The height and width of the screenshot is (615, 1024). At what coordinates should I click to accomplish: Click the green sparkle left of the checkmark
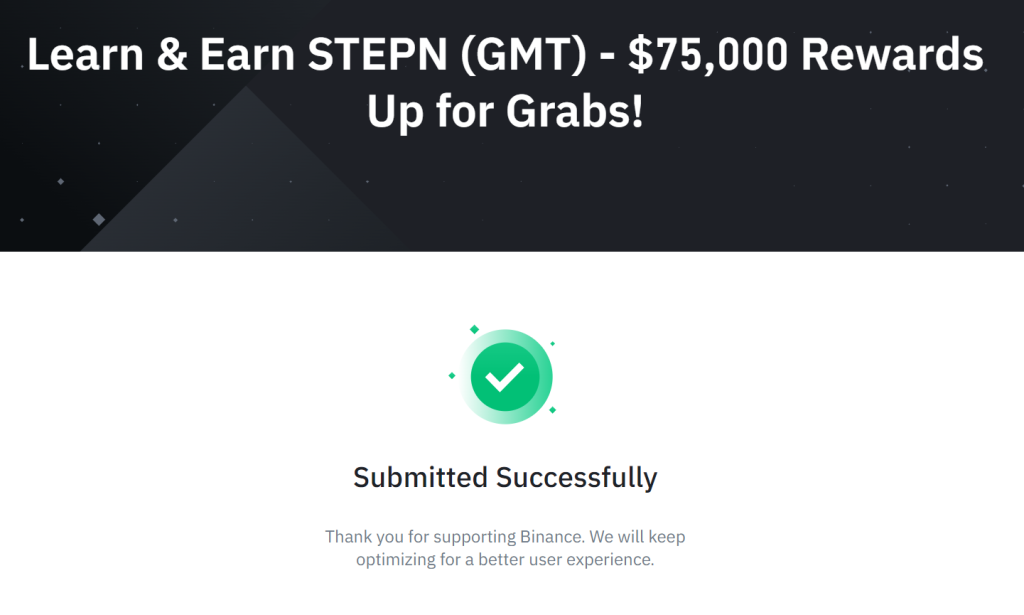coord(452,376)
